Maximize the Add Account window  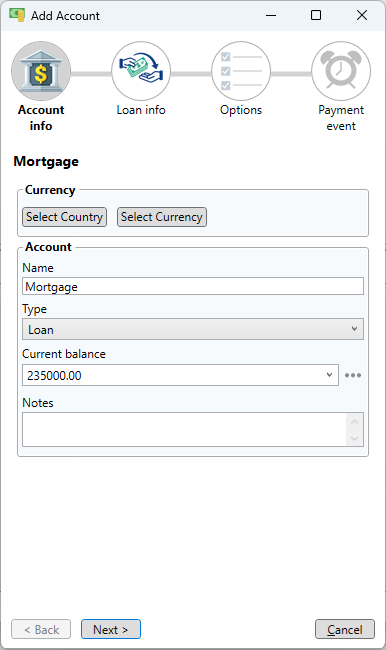(x=316, y=15)
